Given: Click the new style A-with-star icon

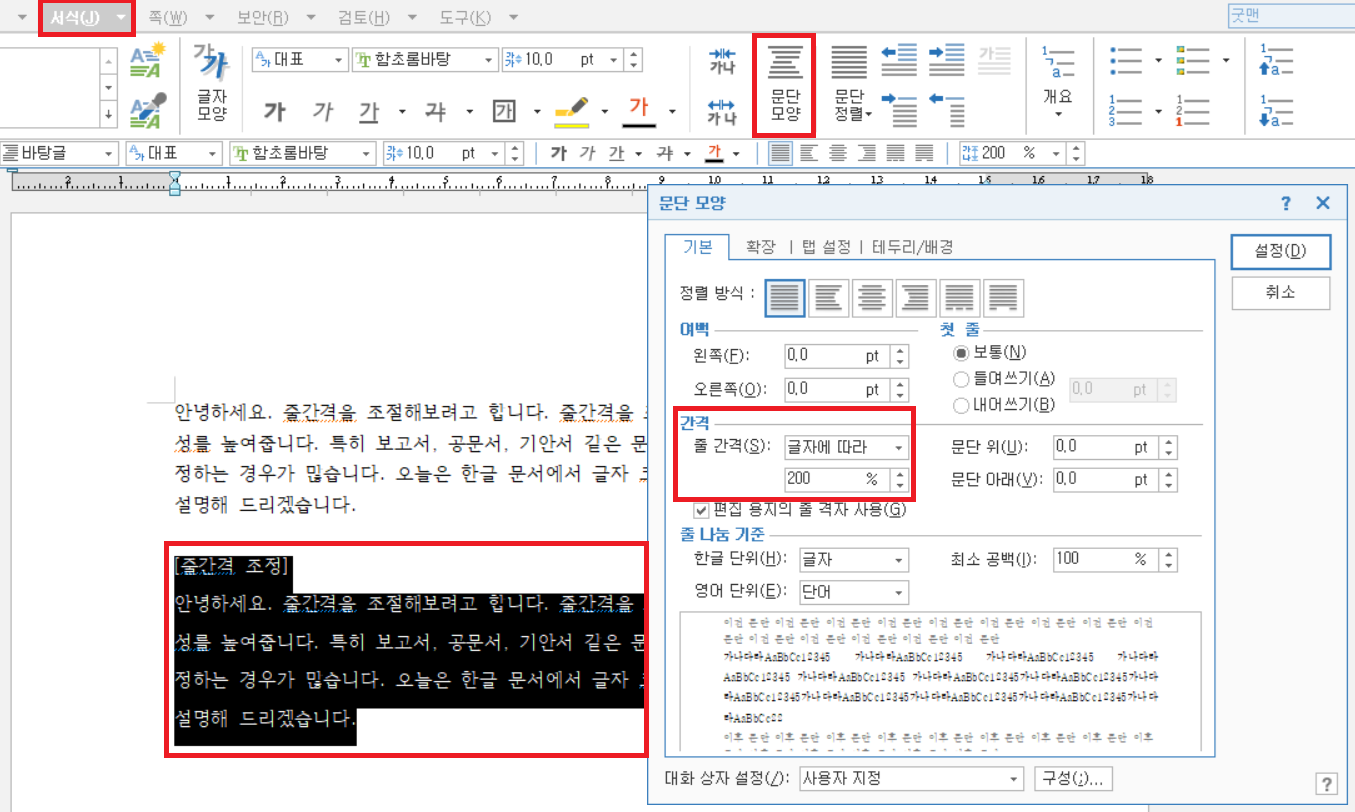Looking at the screenshot, I should tap(148, 61).
